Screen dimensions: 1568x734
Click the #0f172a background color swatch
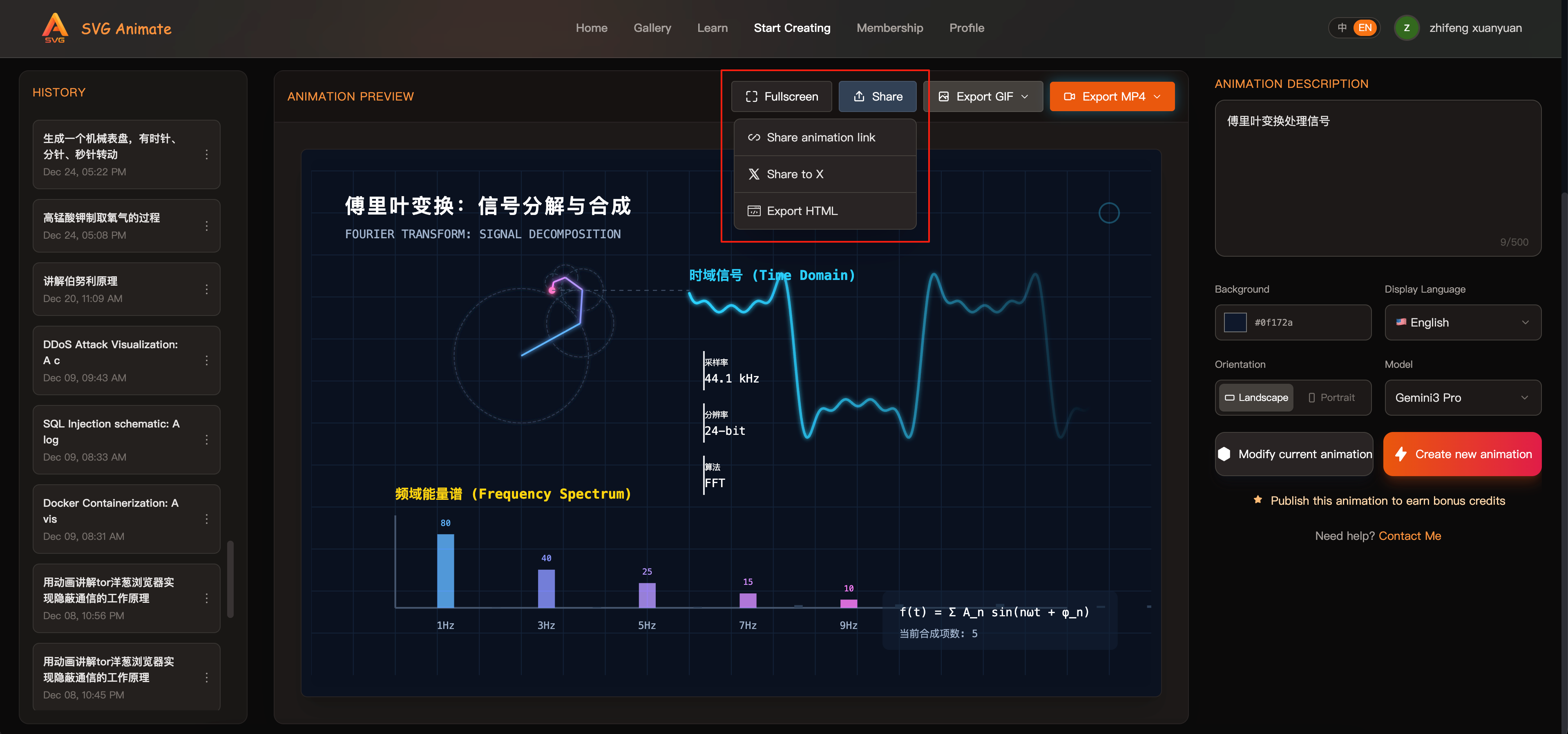pyautogui.click(x=1235, y=322)
